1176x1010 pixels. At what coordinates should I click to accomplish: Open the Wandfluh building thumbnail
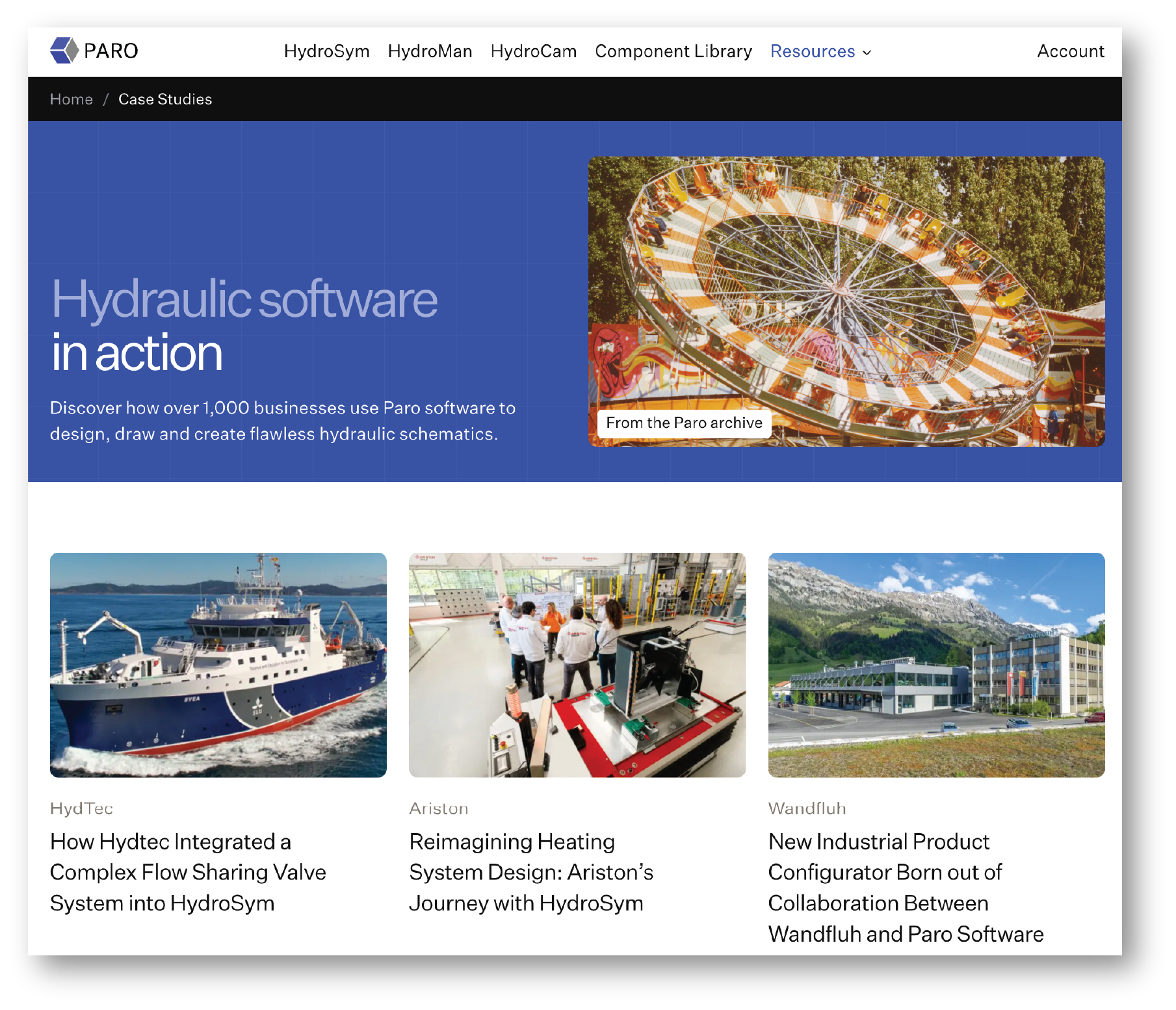pyautogui.click(x=937, y=665)
